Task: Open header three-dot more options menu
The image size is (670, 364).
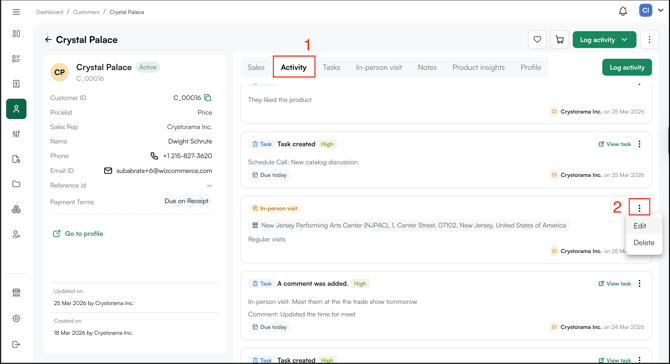Action: pyautogui.click(x=649, y=40)
